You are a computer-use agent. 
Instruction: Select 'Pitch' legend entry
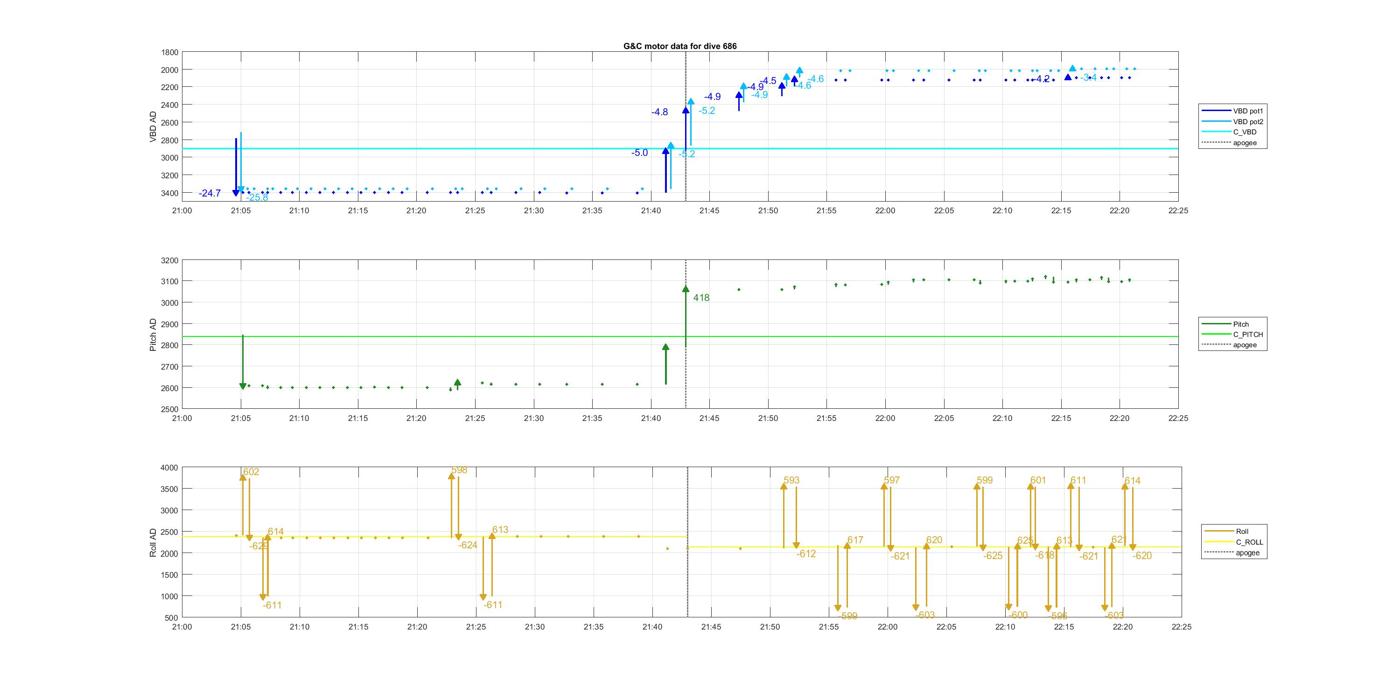click(1241, 324)
